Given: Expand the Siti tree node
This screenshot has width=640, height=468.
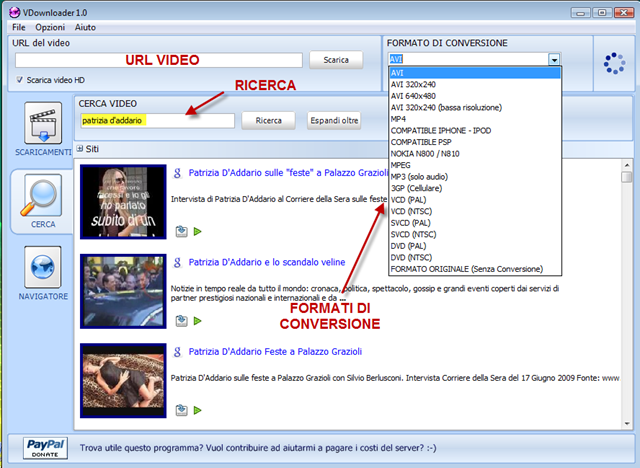Looking at the screenshot, I should coord(80,149).
